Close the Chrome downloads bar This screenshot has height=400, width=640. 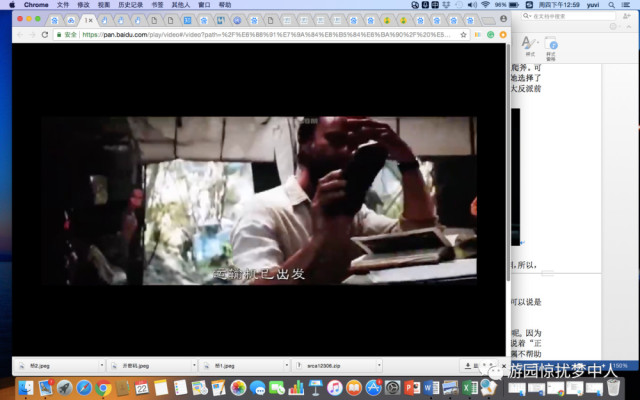coord(504,366)
